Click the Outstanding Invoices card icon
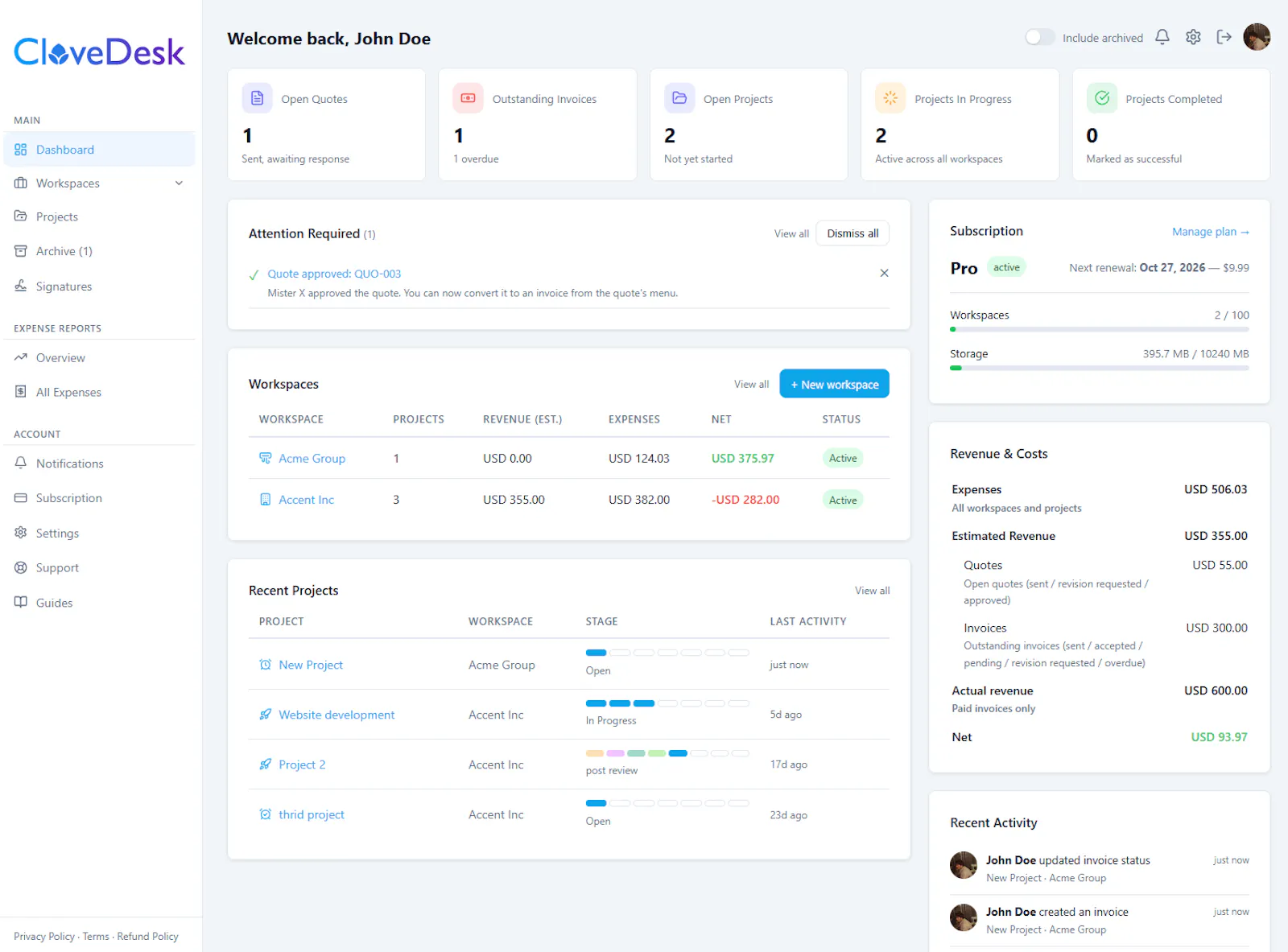The width and height of the screenshot is (1288, 952). coord(468,98)
